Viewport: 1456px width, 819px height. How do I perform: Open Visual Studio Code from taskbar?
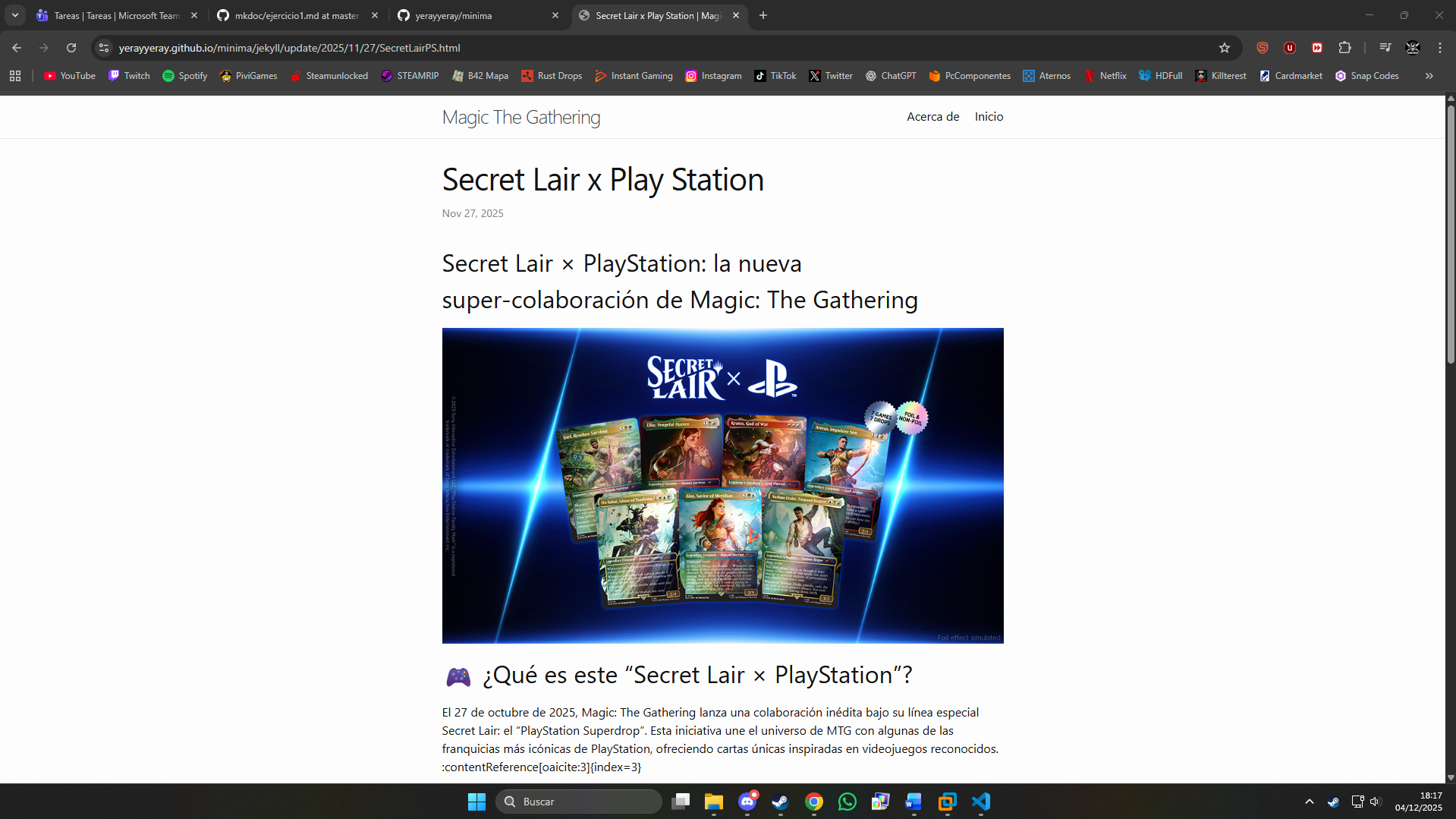pyautogui.click(x=980, y=802)
